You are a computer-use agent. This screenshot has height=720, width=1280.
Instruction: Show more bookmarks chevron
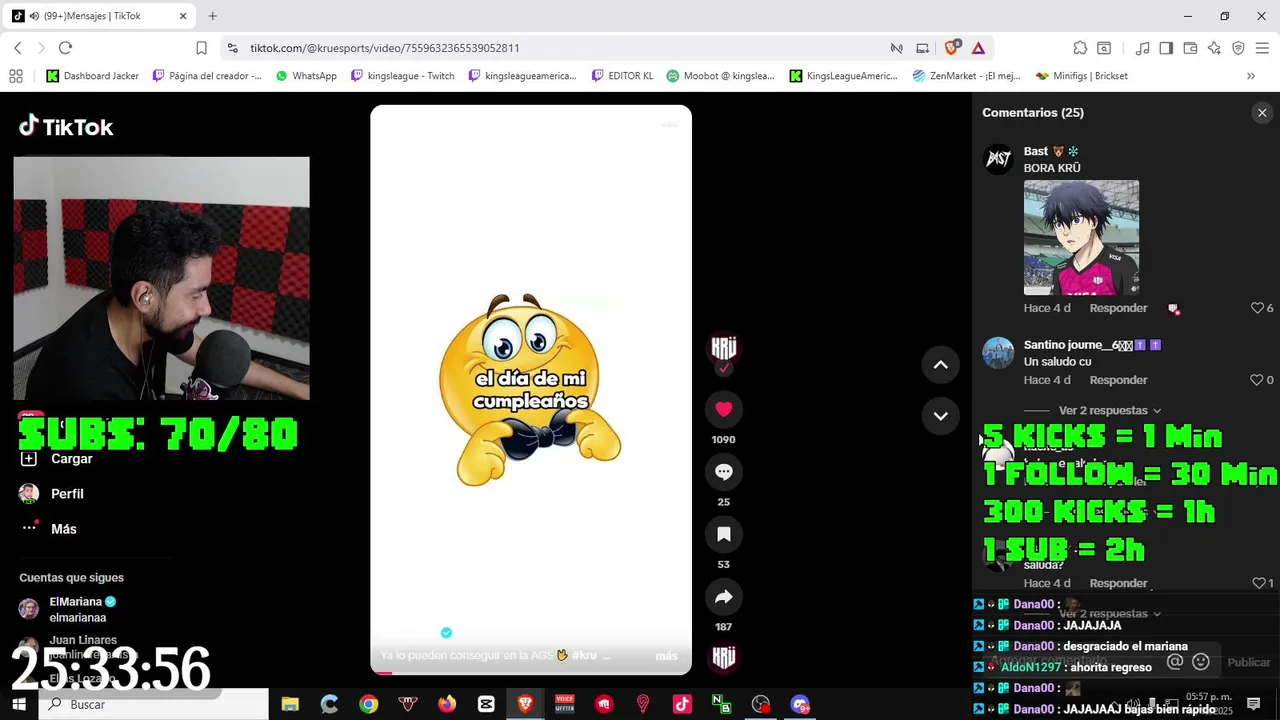click(1251, 76)
